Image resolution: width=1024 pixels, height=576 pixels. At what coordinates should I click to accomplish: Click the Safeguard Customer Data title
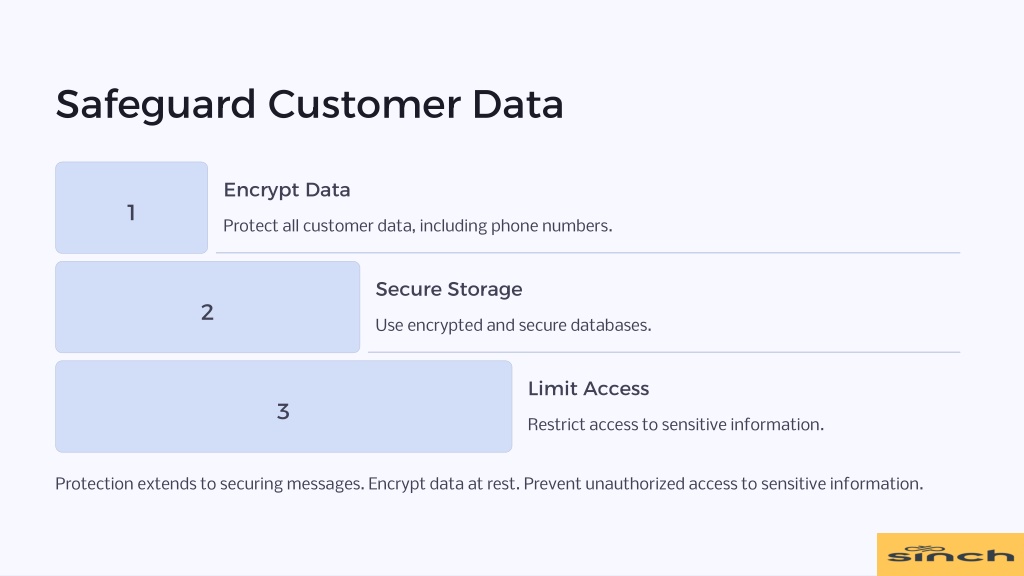[x=310, y=104]
